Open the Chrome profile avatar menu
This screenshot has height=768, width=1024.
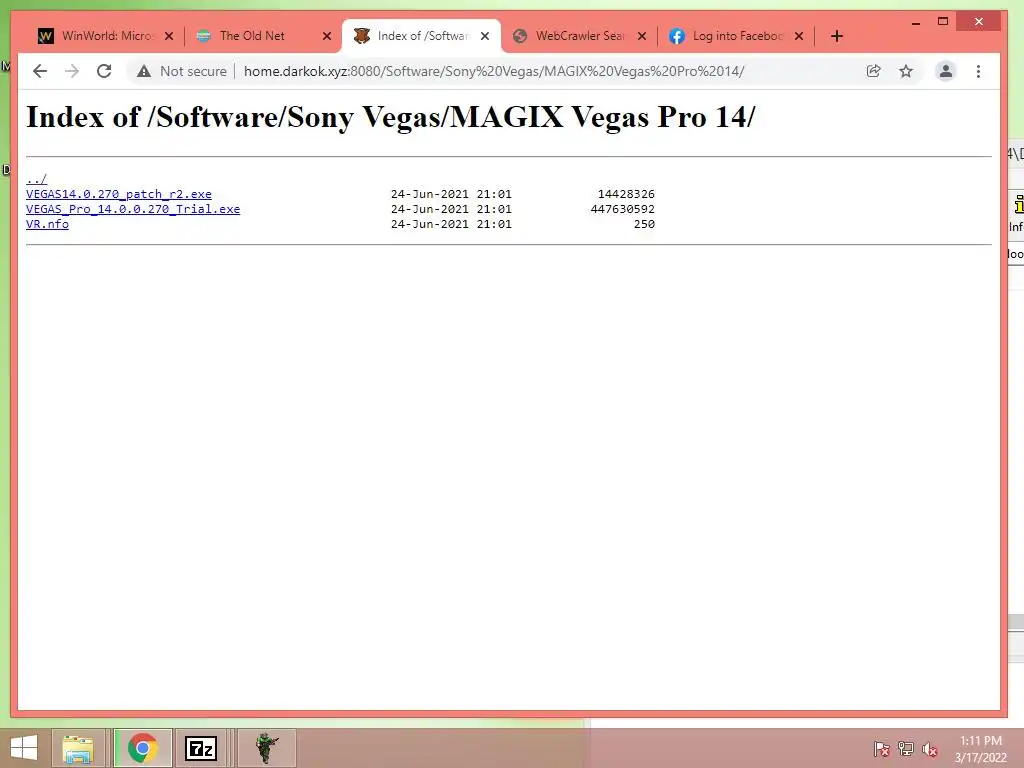tap(946, 71)
